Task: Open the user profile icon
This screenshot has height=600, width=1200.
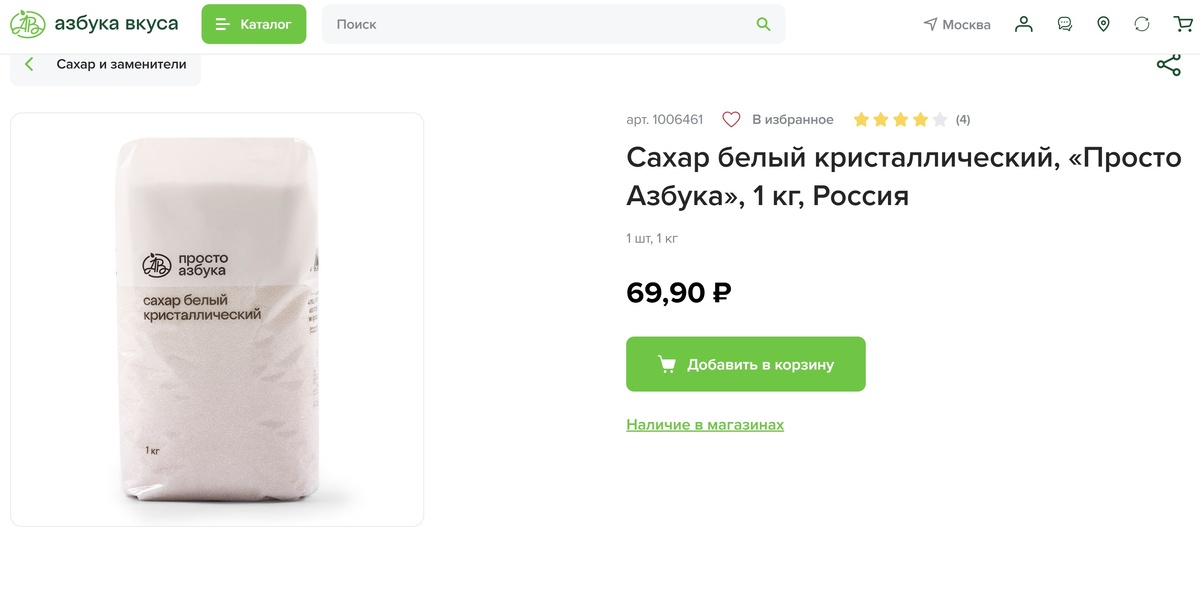Action: [1023, 23]
